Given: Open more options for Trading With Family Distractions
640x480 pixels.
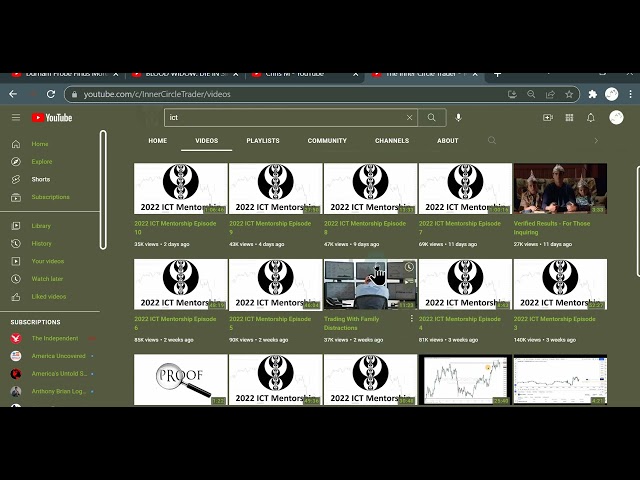Looking at the screenshot, I should (411, 319).
